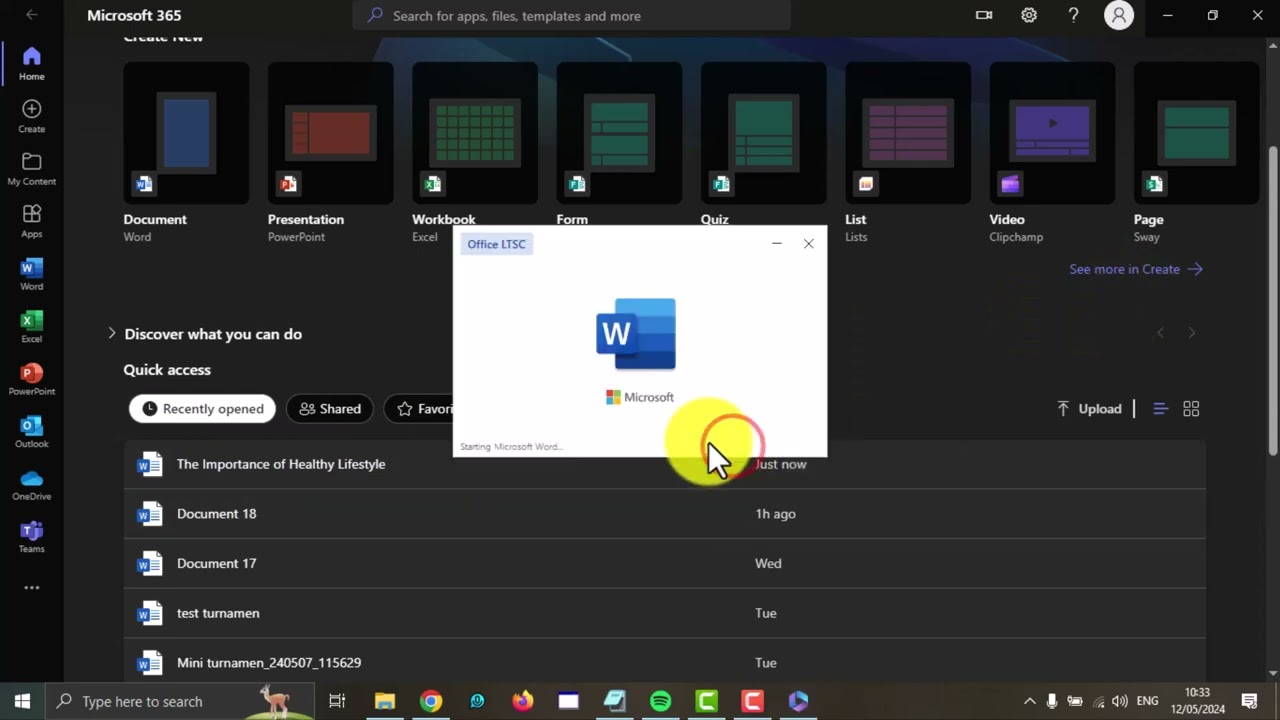Click the Upload button

(x=1089, y=408)
